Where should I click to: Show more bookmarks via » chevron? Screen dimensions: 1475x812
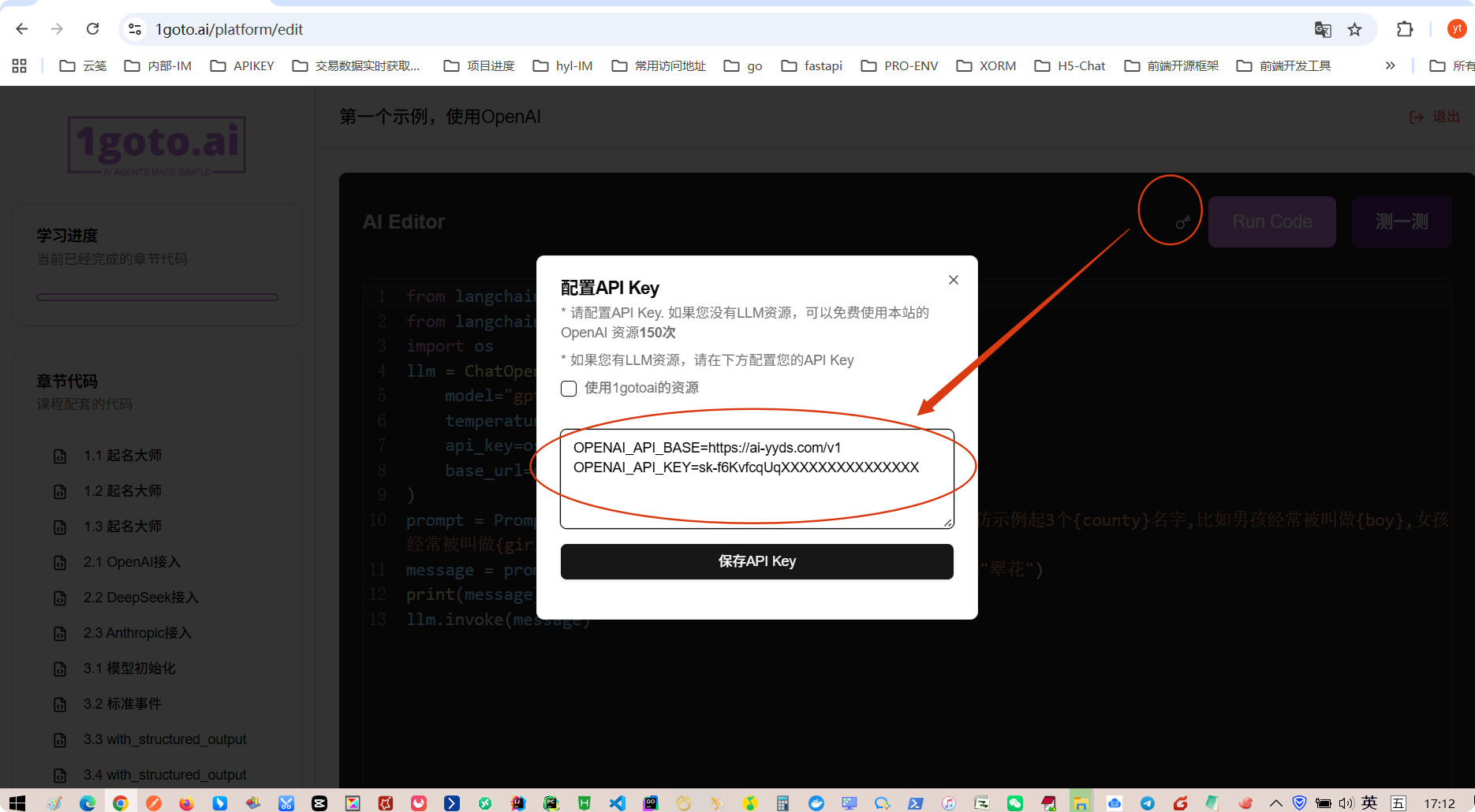(1390, 65)
